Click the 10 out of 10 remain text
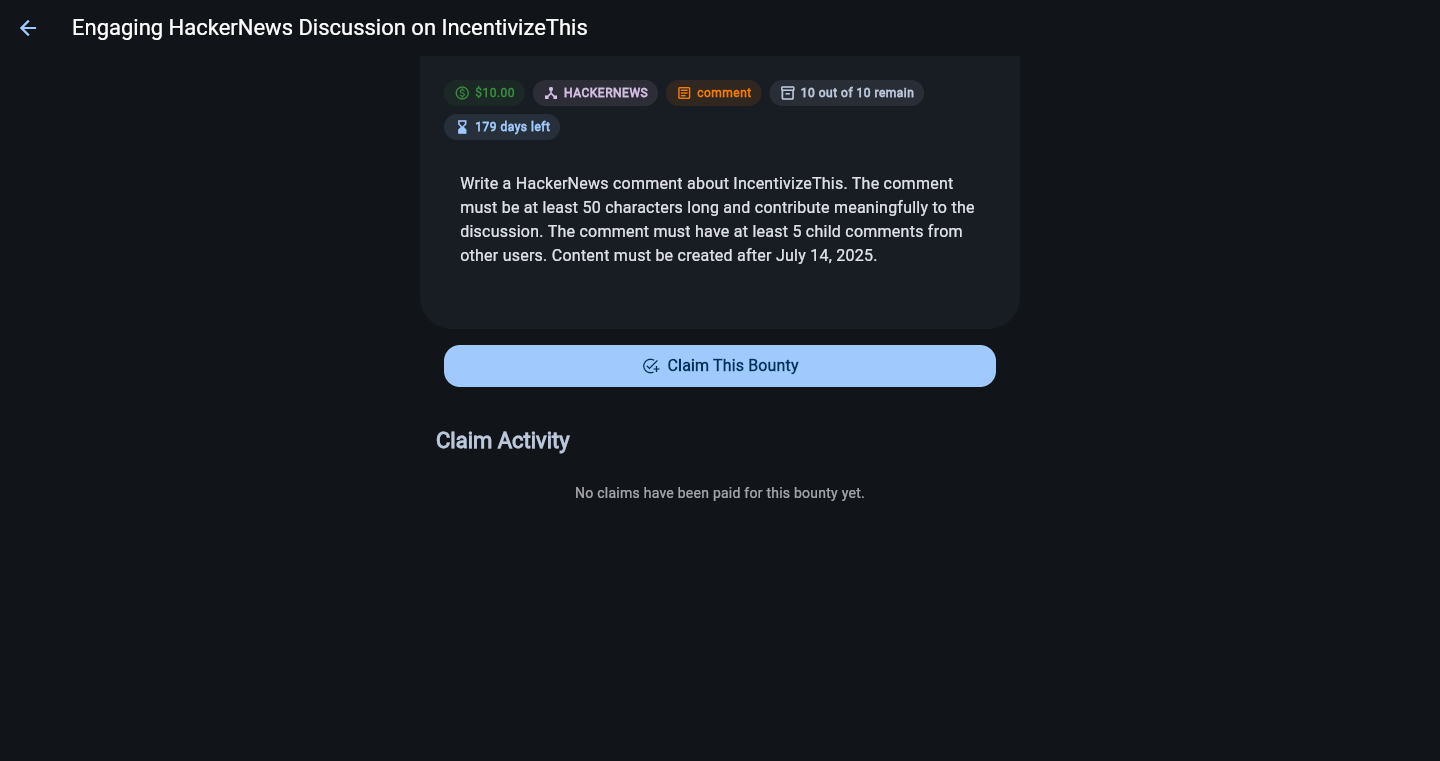This screenshot has width=1440, height=761. [x=857, y=93]
